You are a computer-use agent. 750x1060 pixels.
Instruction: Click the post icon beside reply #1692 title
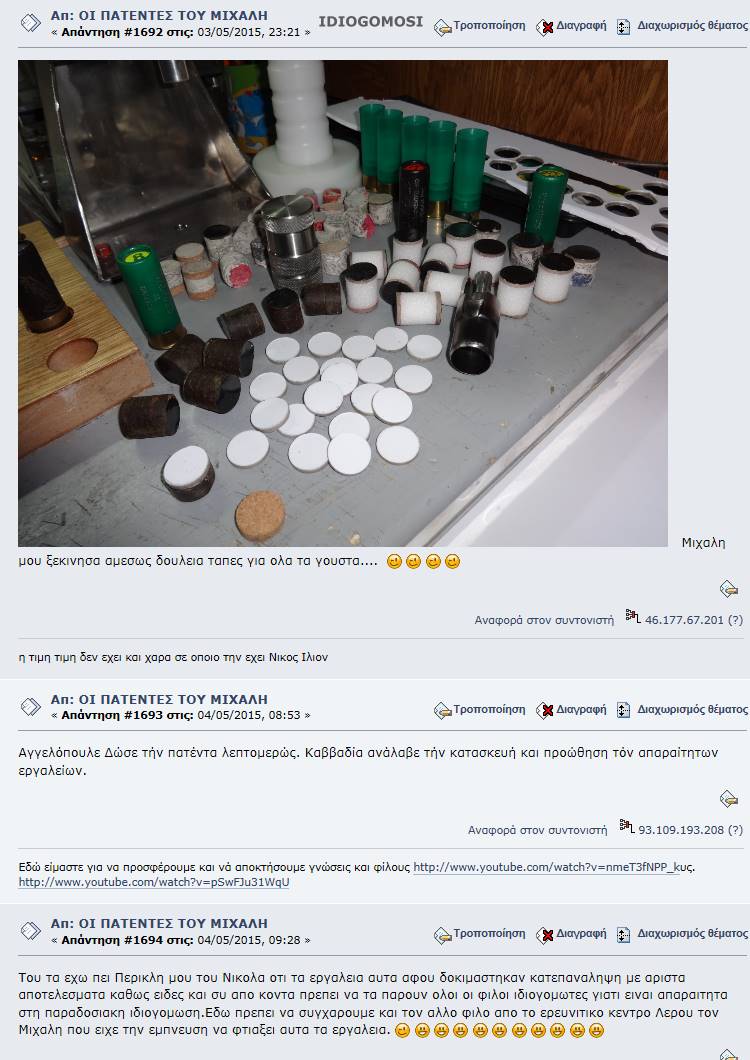coord(30,23)
